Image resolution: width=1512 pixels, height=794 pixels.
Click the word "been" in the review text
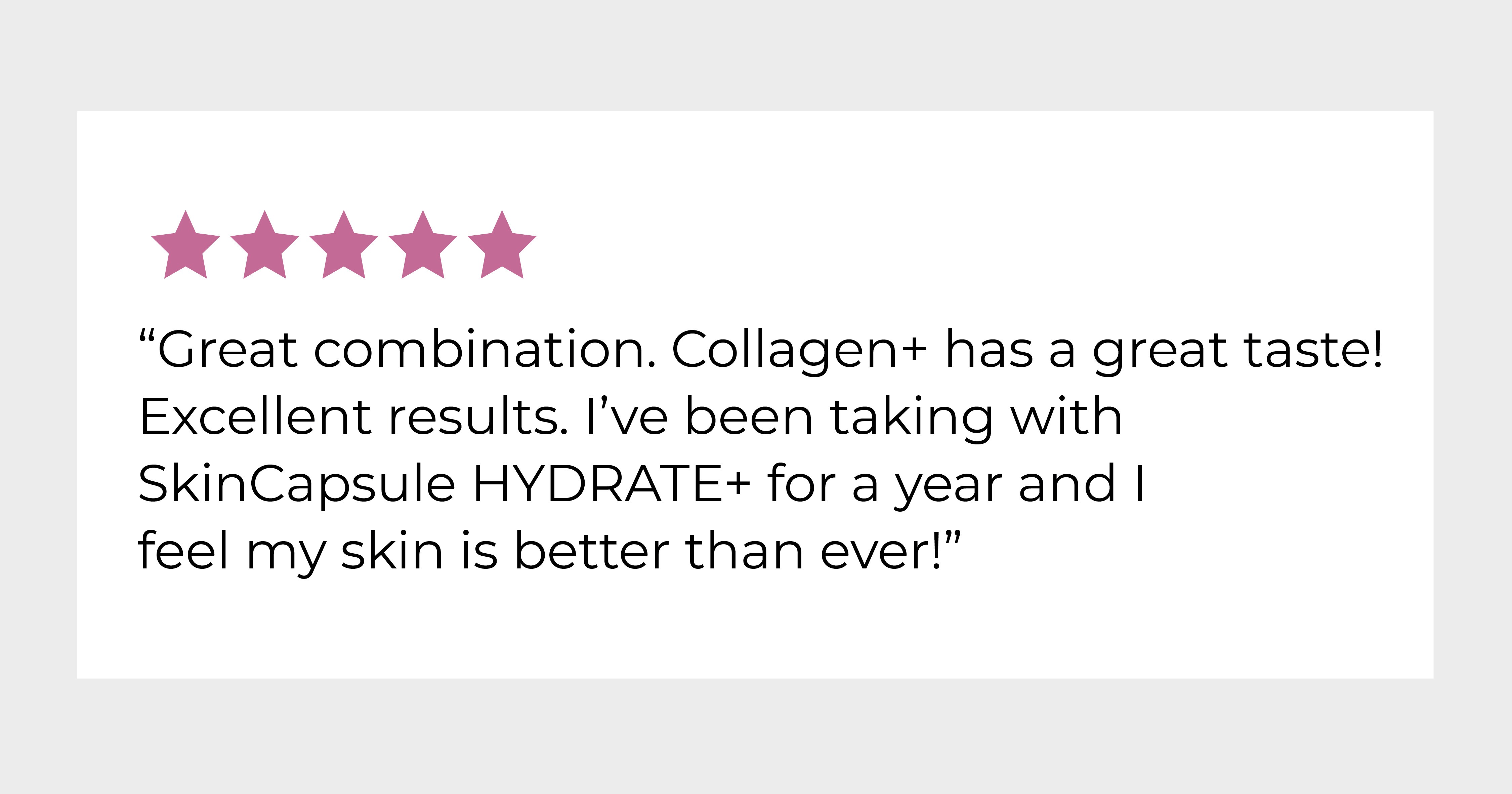pyautogui.click(x=749, y=417)
